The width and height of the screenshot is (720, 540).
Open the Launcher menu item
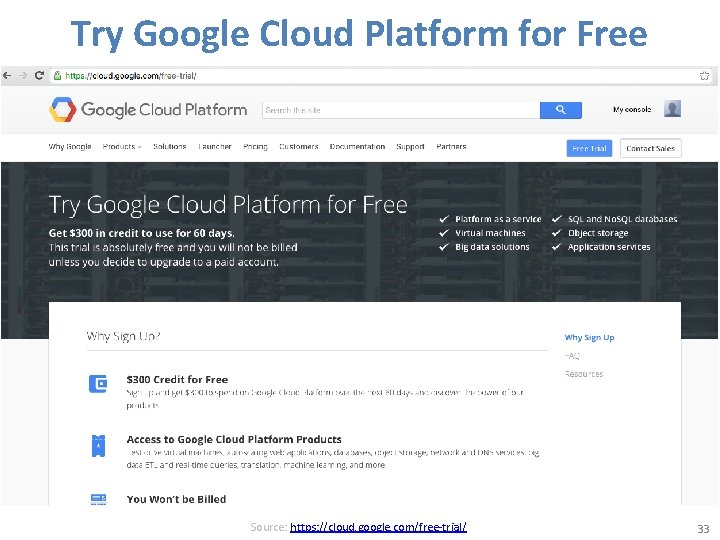tap(214, 146)
